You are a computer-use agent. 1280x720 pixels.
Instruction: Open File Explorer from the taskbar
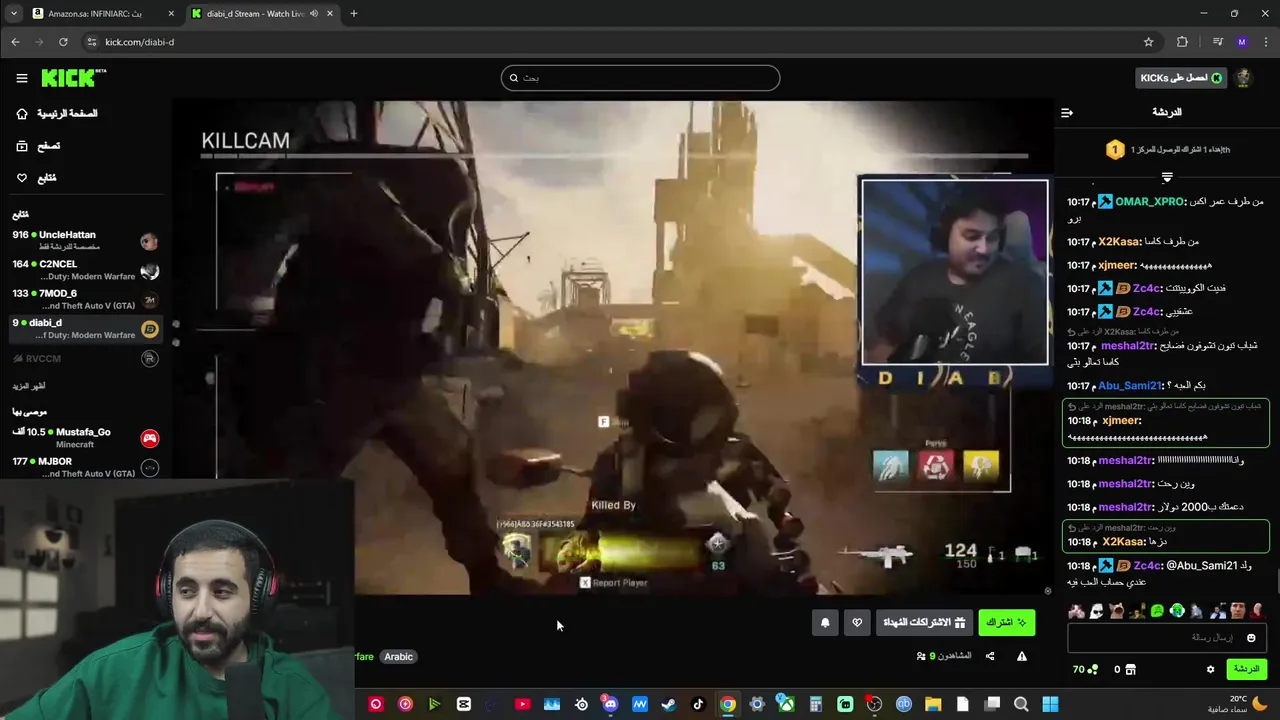point(933,704)
